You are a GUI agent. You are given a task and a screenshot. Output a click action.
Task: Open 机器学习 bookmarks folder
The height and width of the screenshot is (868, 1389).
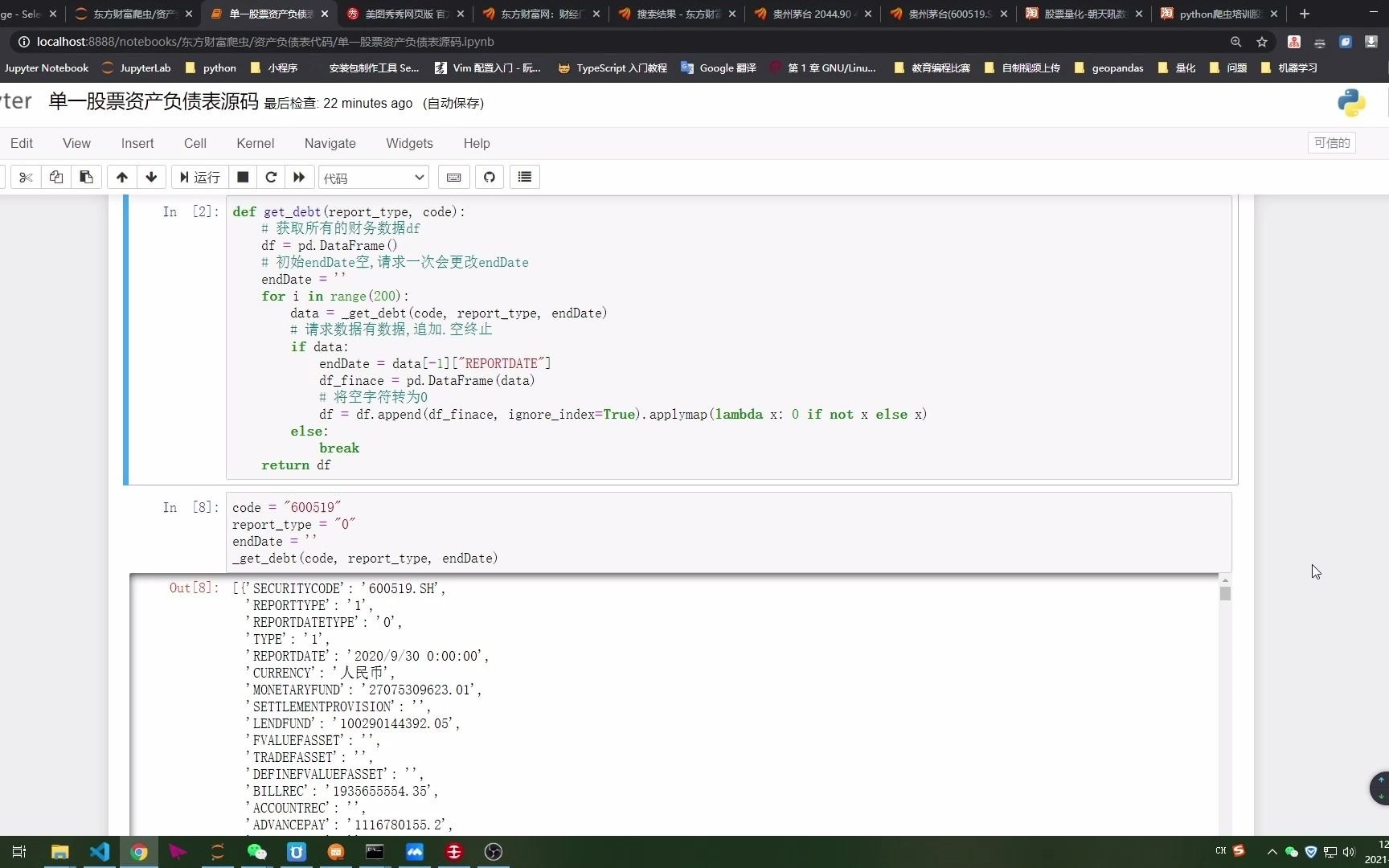[x=1289, y=68]
